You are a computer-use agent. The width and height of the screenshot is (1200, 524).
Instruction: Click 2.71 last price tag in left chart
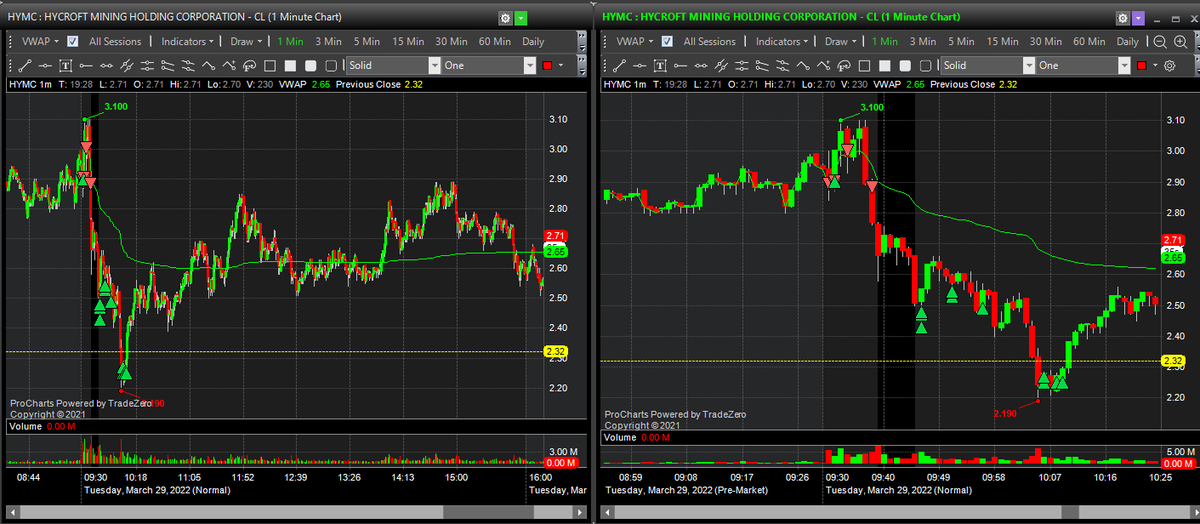click(556, 236)
